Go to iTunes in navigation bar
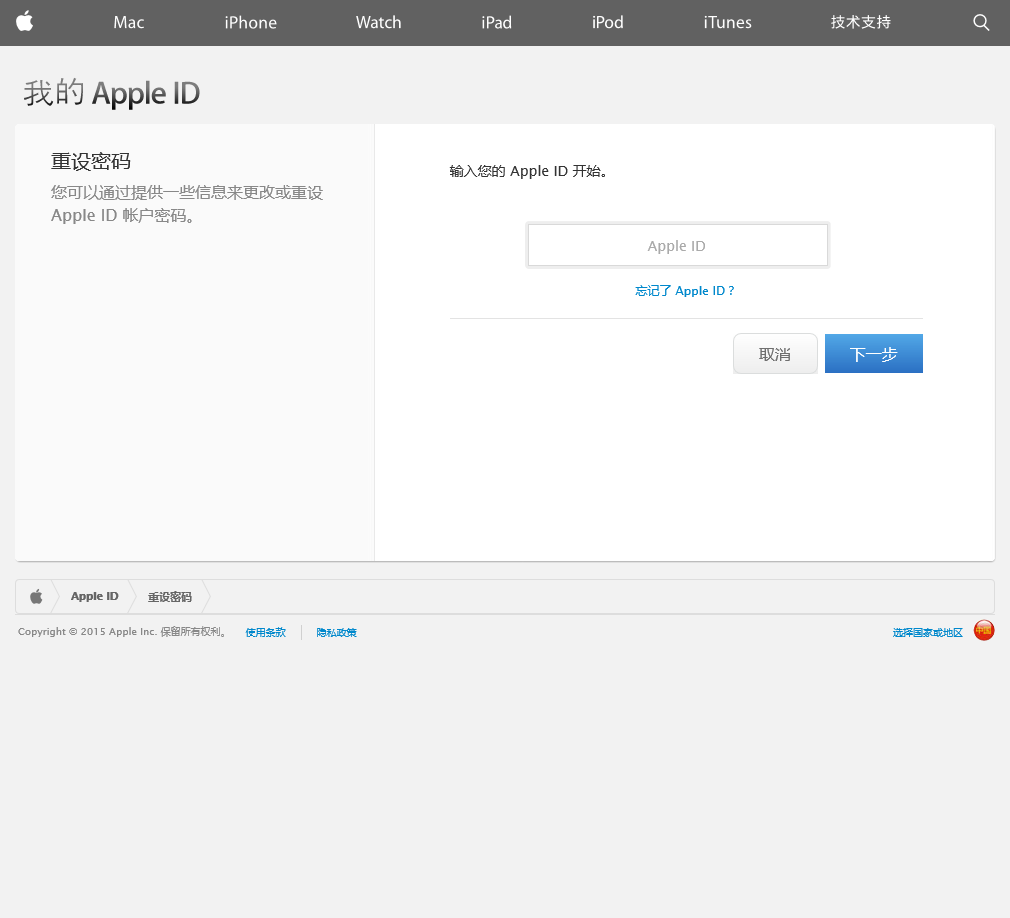This screenshot has width=1010, height=918. point(727,23)
